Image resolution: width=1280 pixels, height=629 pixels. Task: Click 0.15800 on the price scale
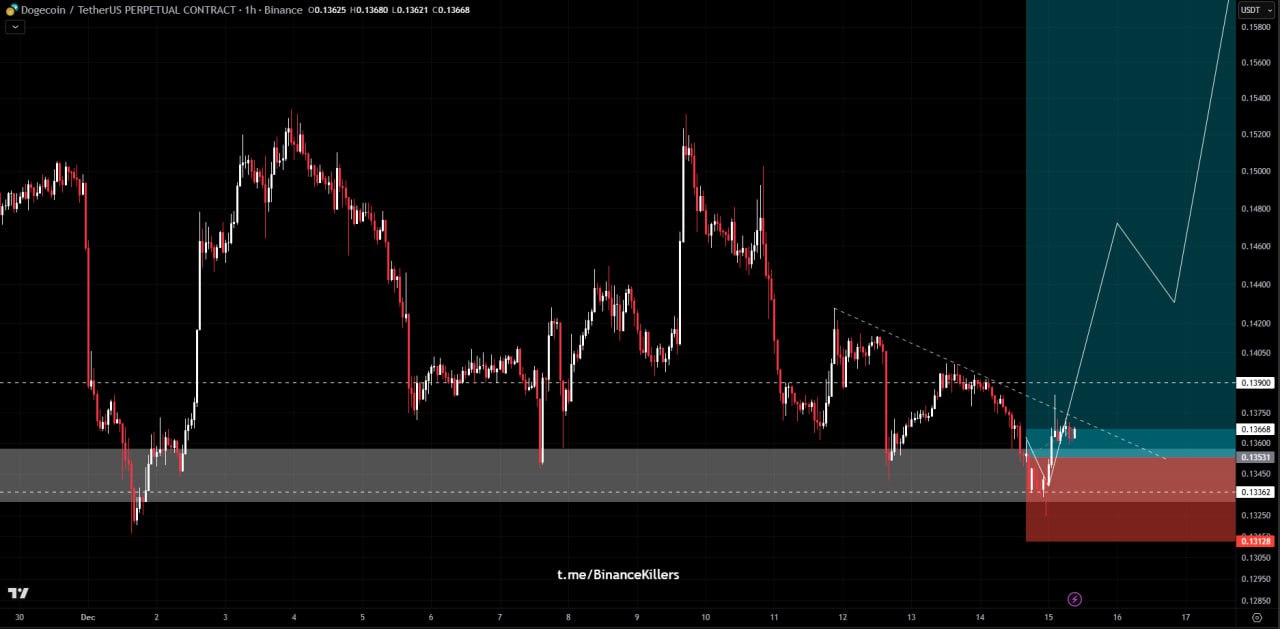click(x=1256, y=27)
